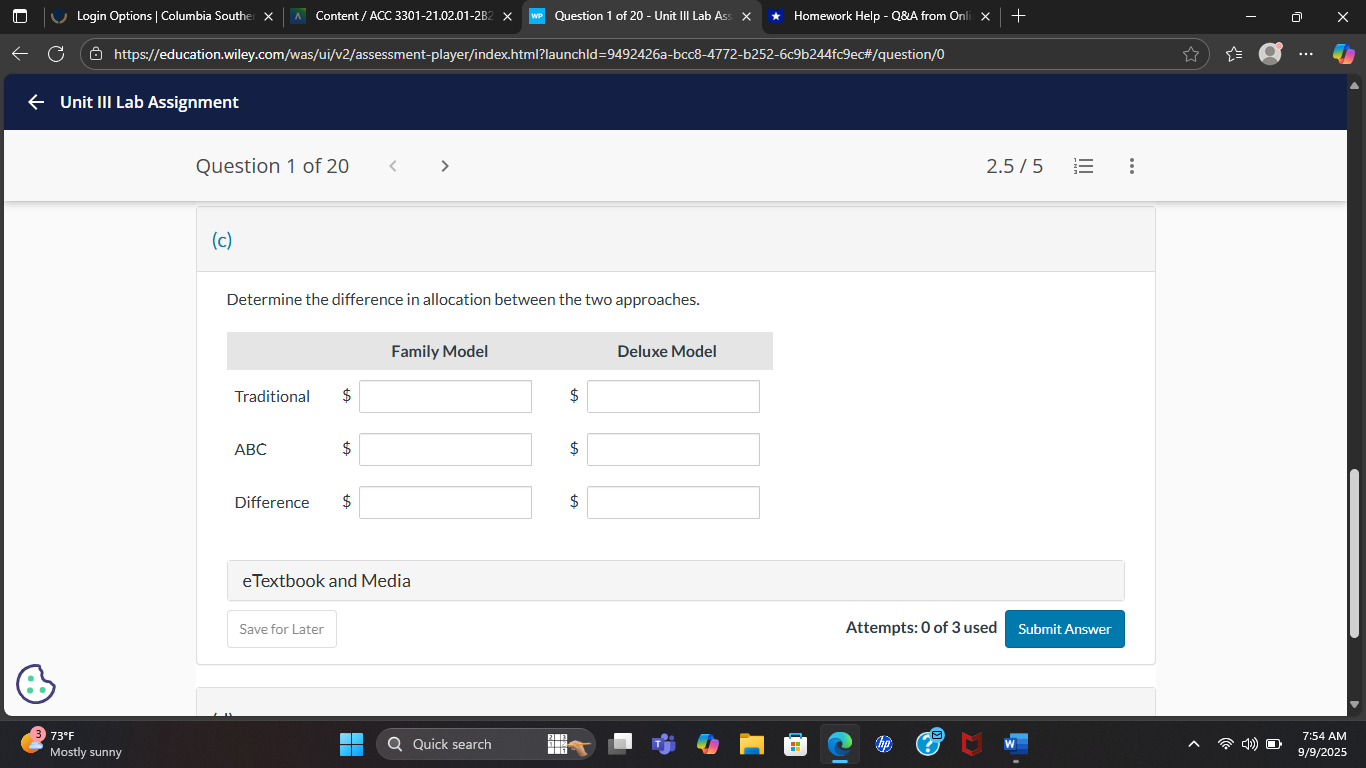View site information lock icon
Image resolution: width=1366 pixels, height=768 pixels.
click(x=97, y=54)
